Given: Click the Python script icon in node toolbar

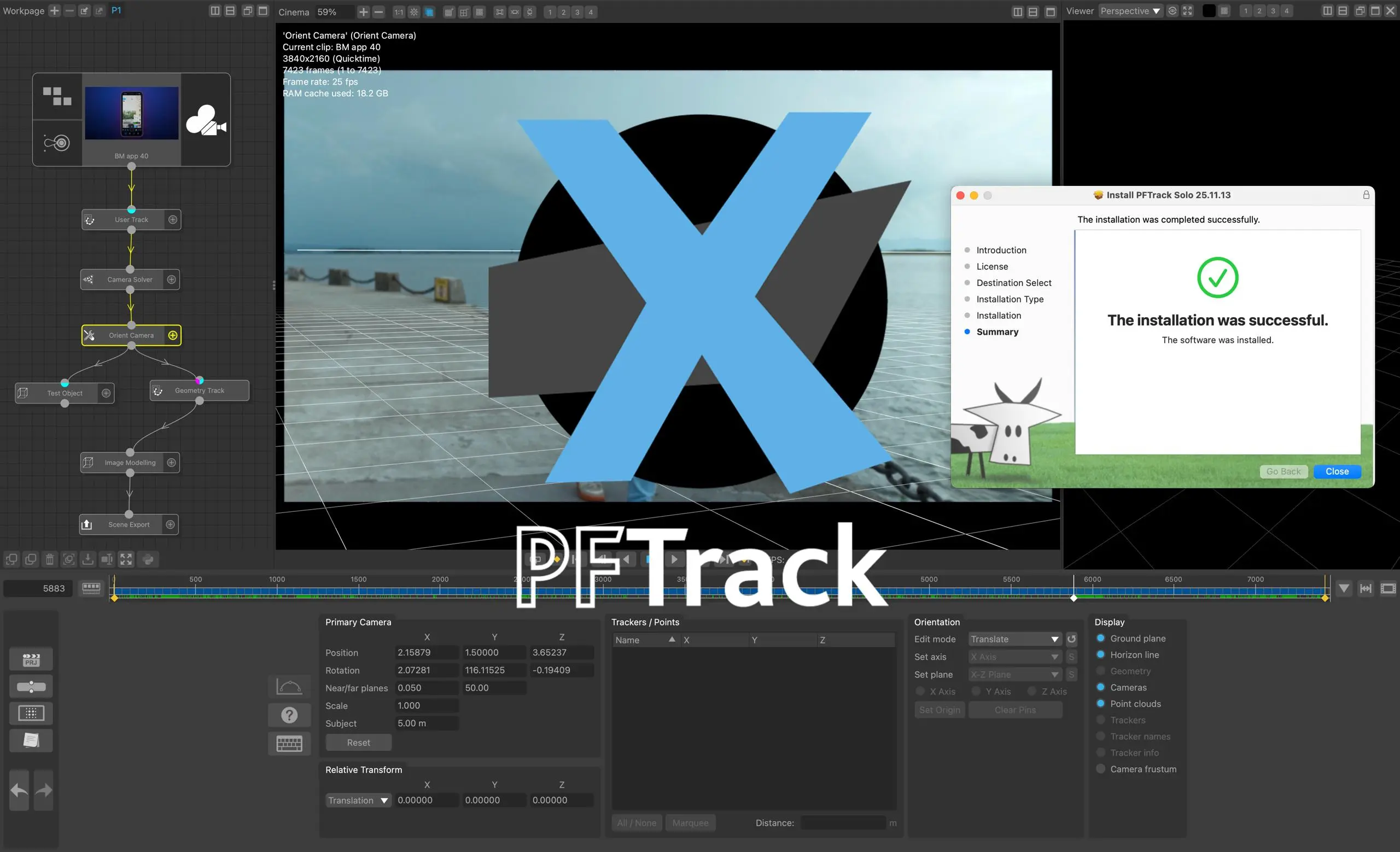Looking at the screenshot, I should (x=148, y=559).
